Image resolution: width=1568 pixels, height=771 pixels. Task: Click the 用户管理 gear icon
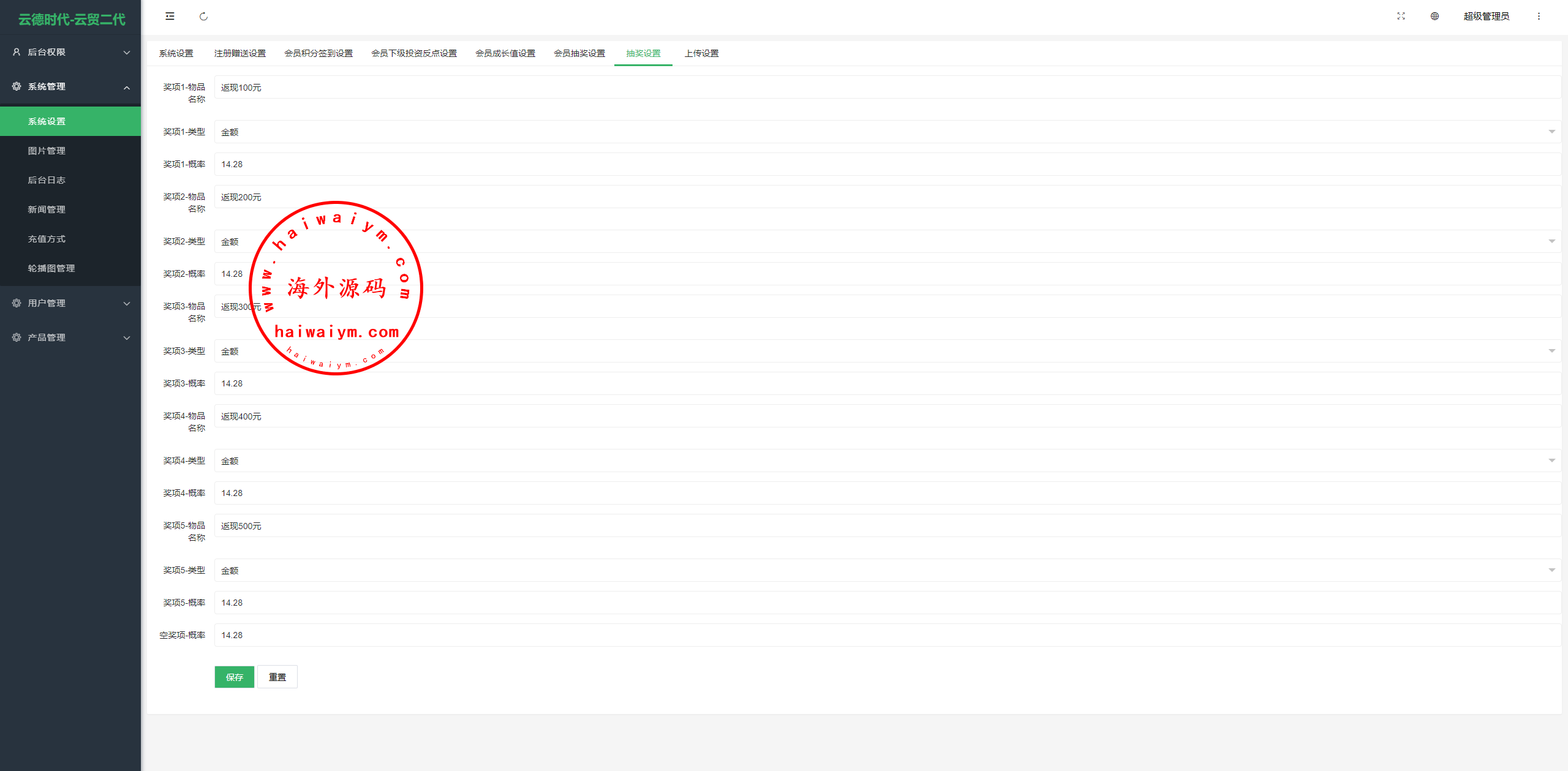17,303
